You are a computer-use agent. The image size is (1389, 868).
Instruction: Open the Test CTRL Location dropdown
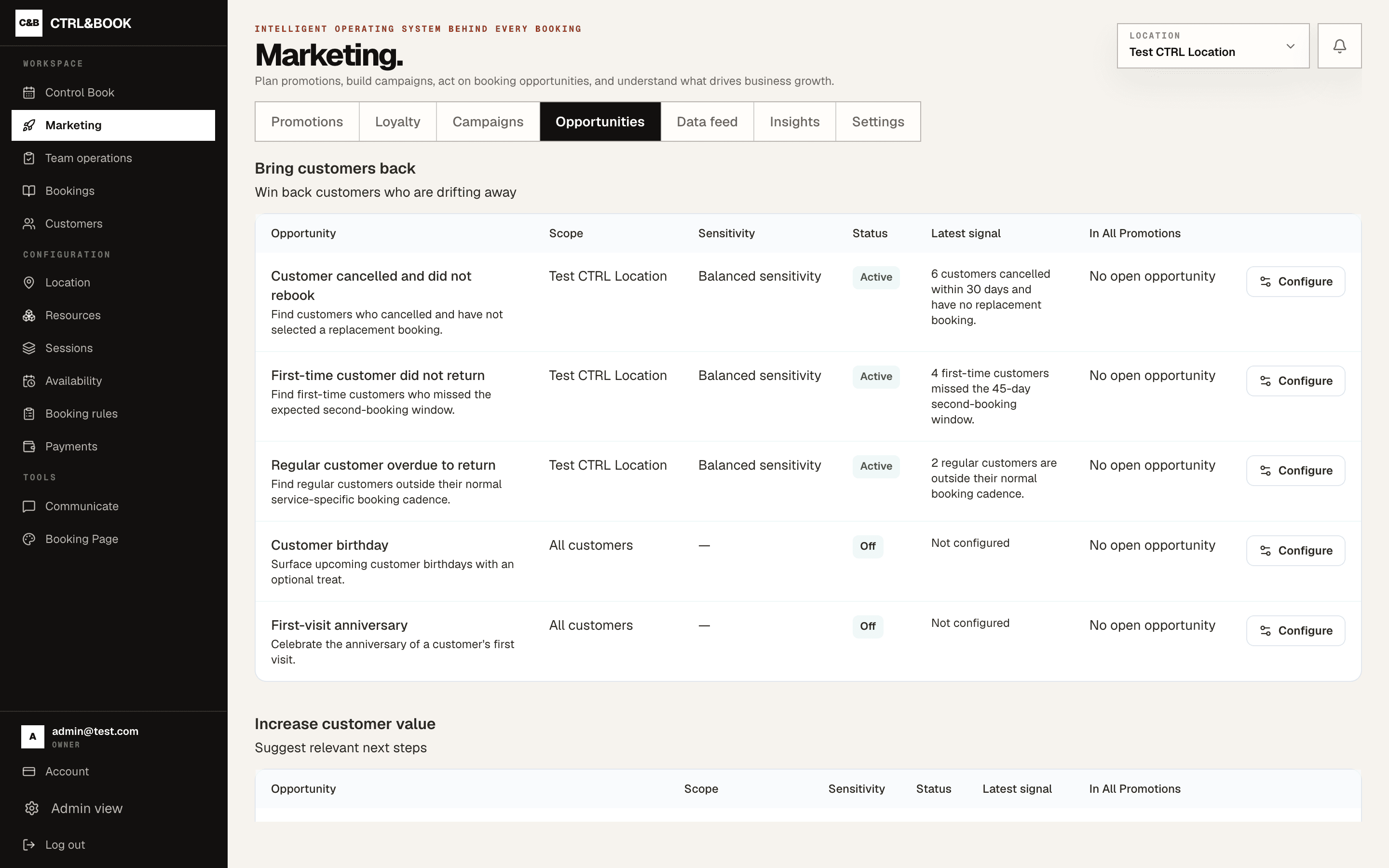[x=1213, y=46]
